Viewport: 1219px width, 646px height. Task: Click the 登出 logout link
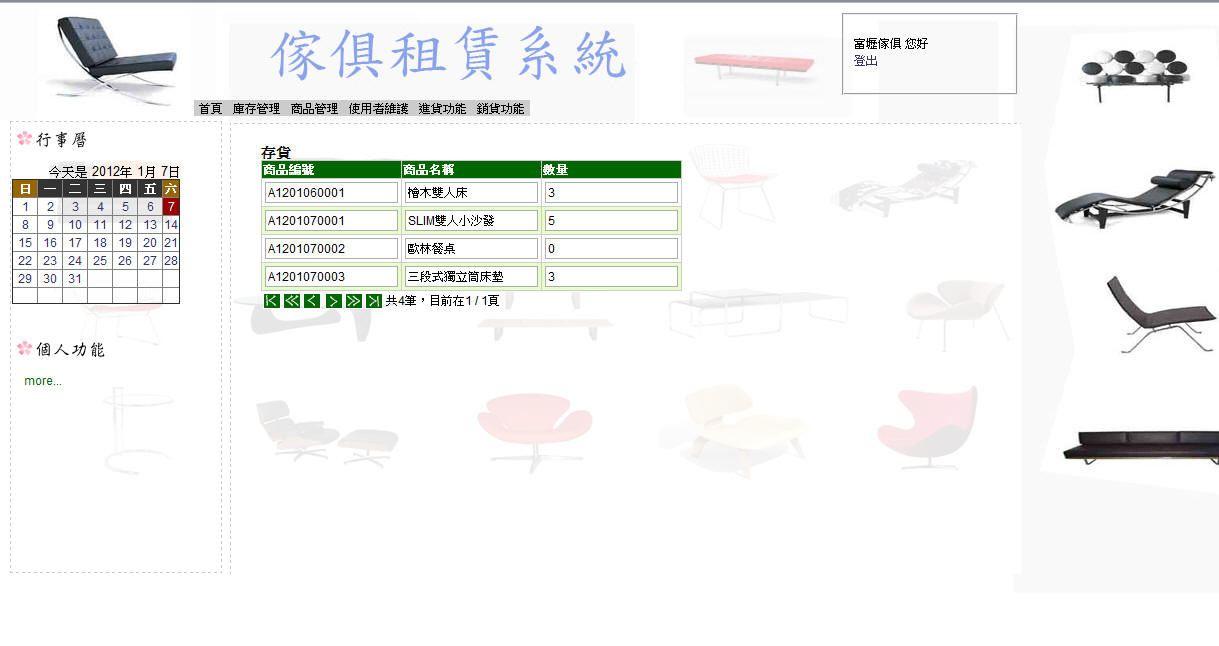coord(865,61)
